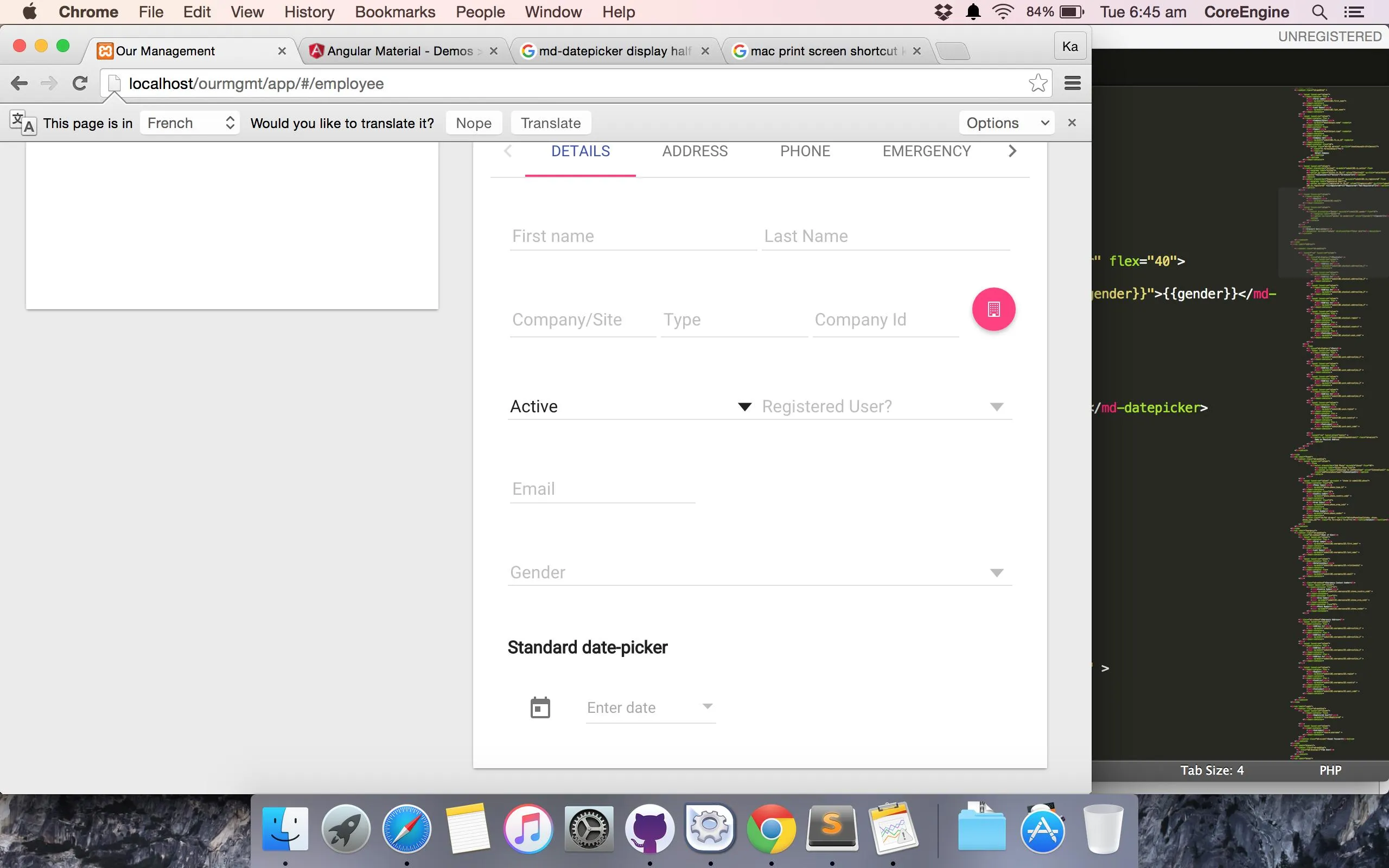
Task: Open the Gender dropdown
Action: pos(759,572)
